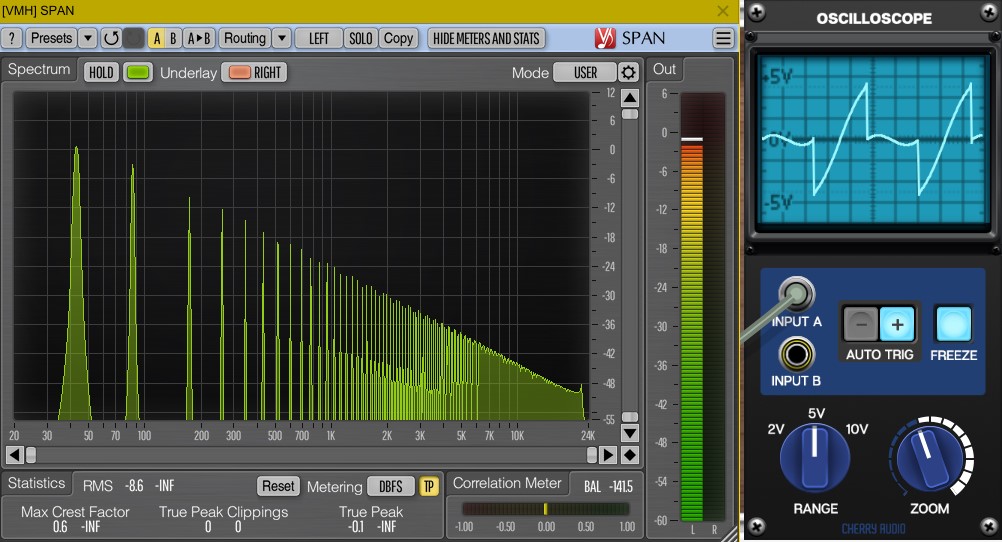The height and width of the screenshot is (542, 1002).
Task: Click the Cherry Audio logo
Action: coord(873,529)
